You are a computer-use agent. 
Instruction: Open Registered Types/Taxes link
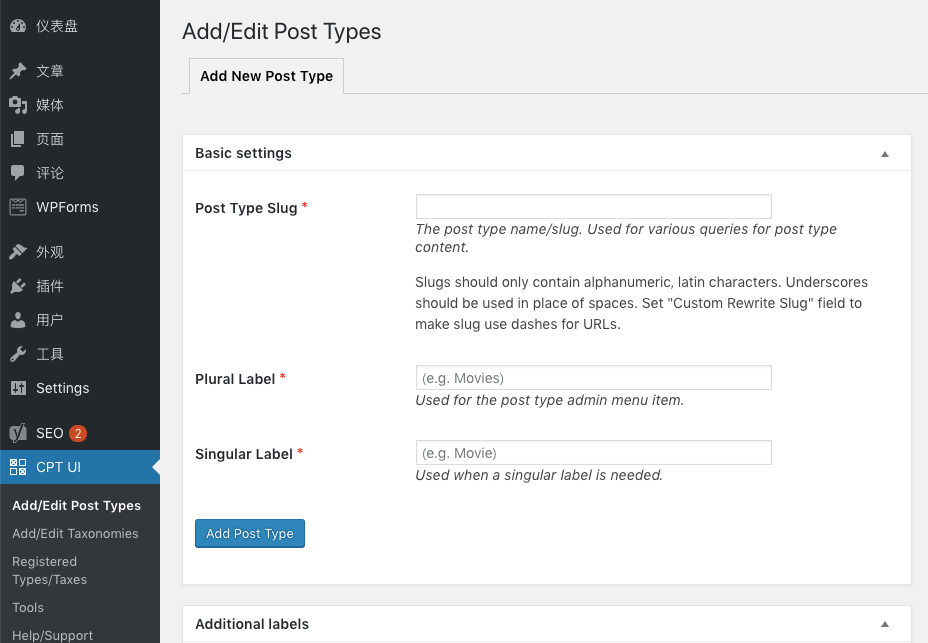point(50,570)
